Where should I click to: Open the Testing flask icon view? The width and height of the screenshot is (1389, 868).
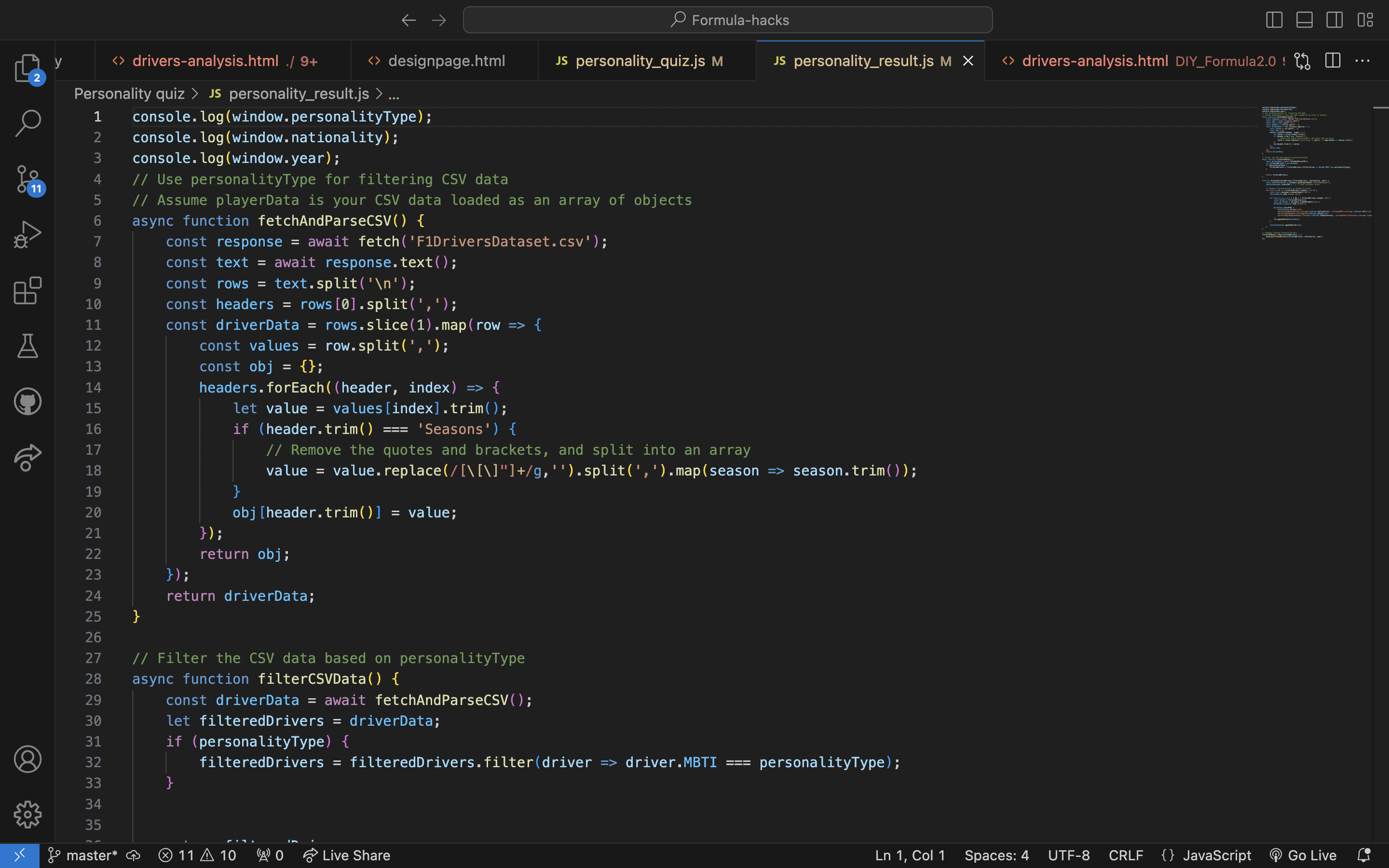(x=27, y=346)
